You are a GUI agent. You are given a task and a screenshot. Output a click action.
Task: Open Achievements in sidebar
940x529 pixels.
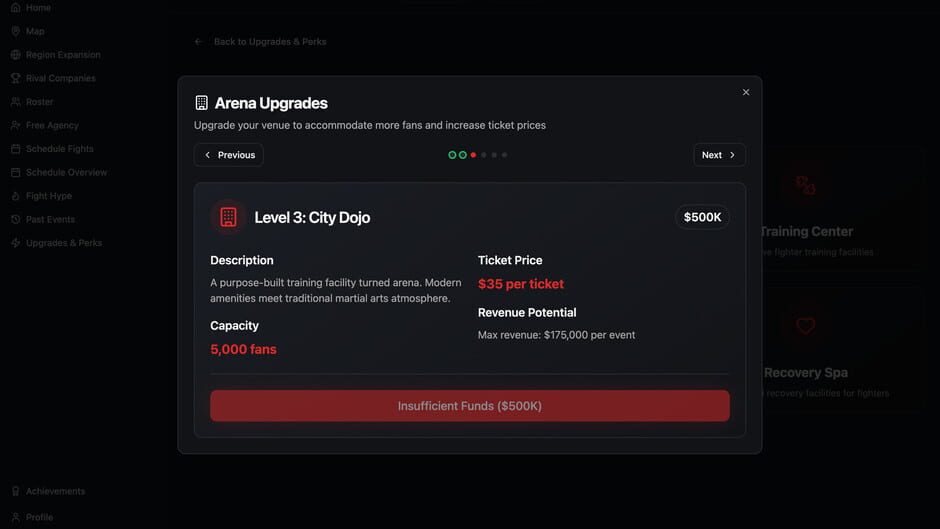[x=55, y=491]
